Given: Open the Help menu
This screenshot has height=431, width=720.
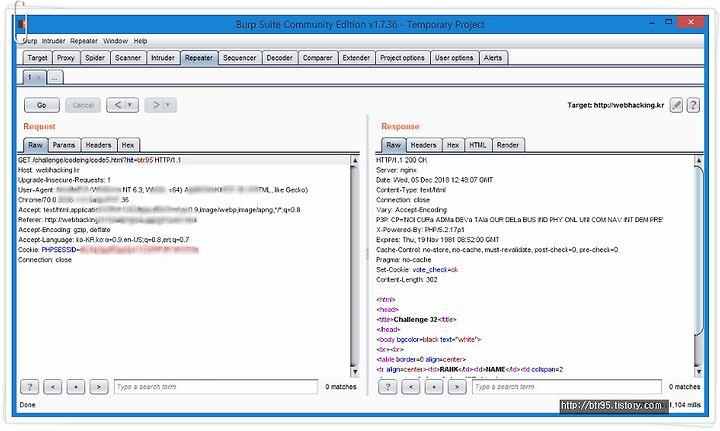Looking at the screenshot, I should [141, 41].
